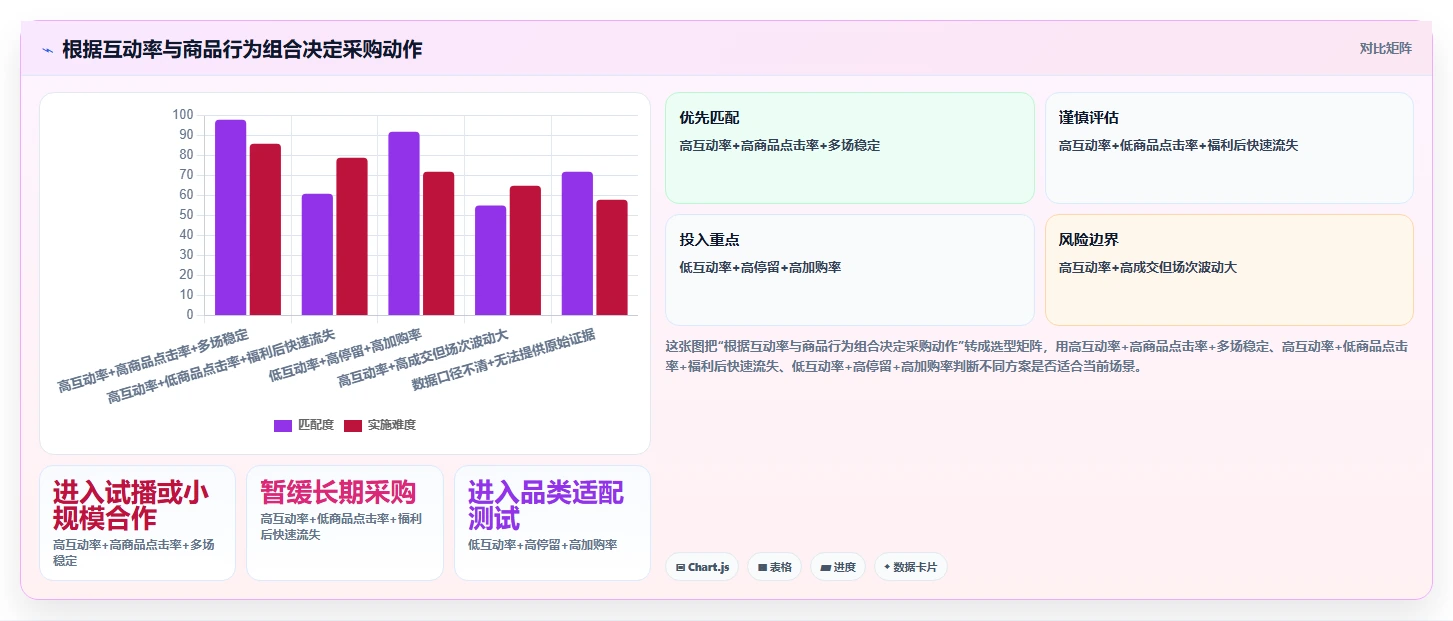Screen dimensions: 1453x621
Task: Open the 谨慎评估 matrix card
Action: pos(1229,148)
